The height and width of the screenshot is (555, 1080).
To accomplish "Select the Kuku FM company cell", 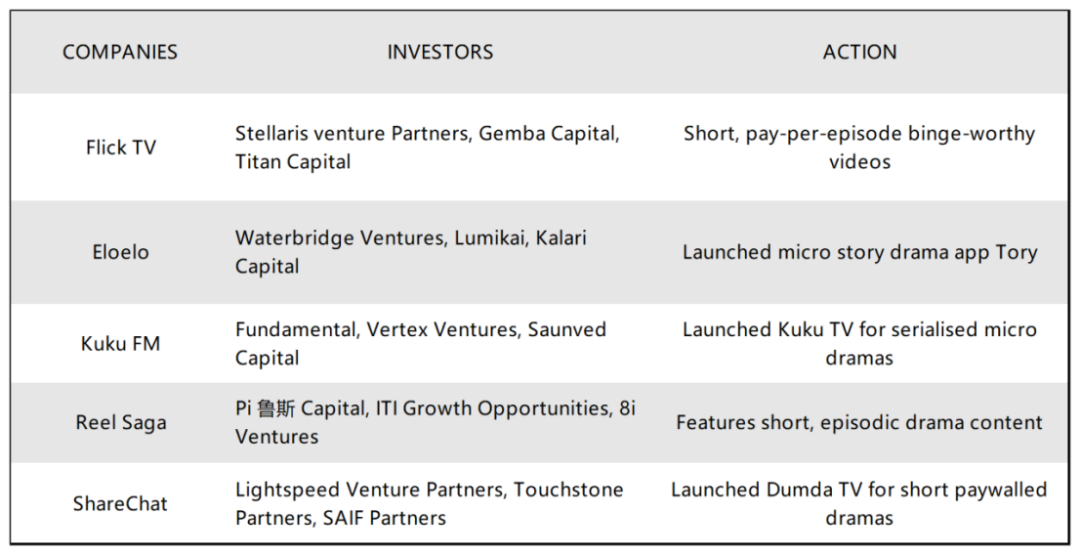I will 120,344.
